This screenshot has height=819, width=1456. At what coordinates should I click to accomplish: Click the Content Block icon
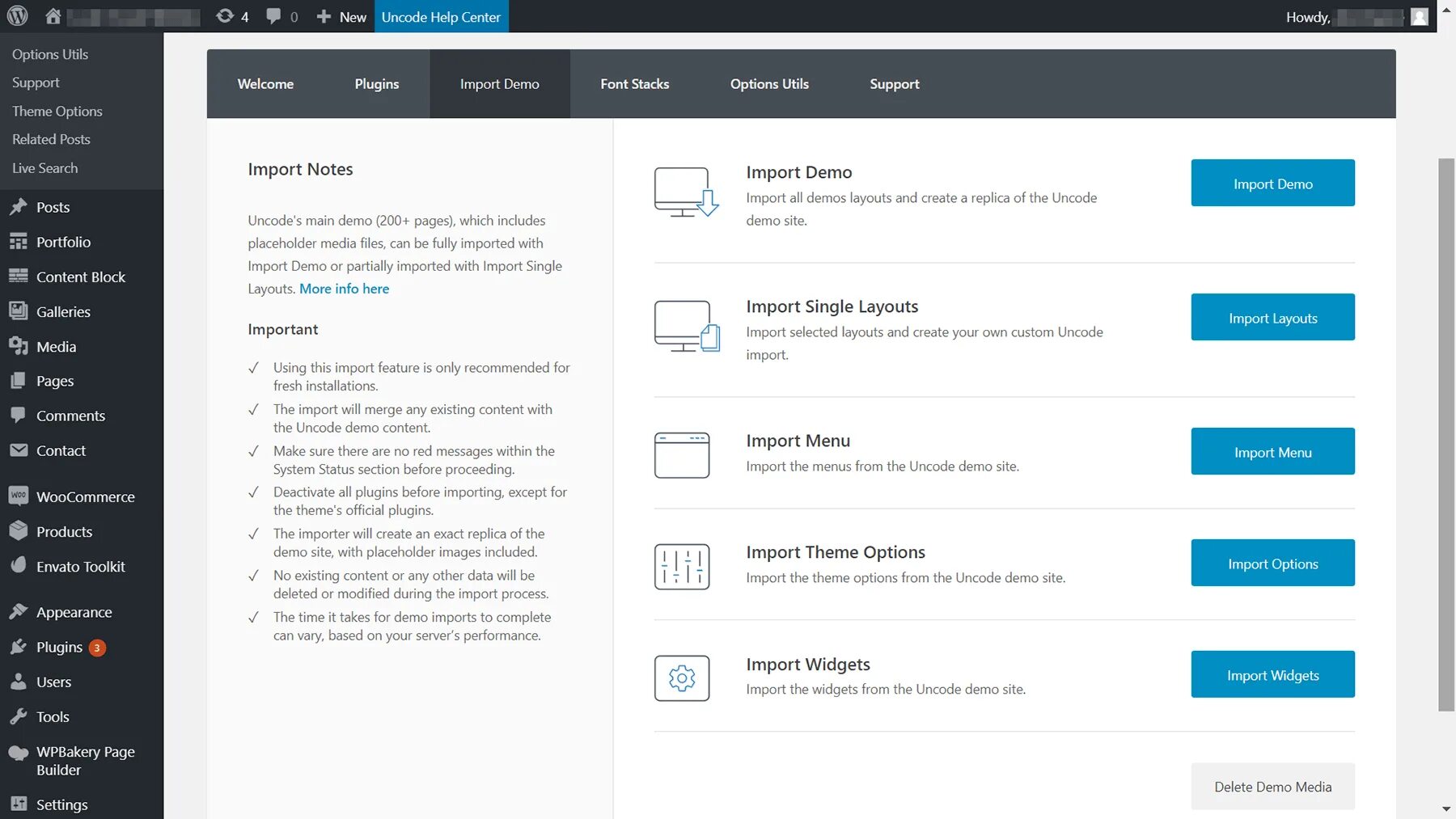19,277
